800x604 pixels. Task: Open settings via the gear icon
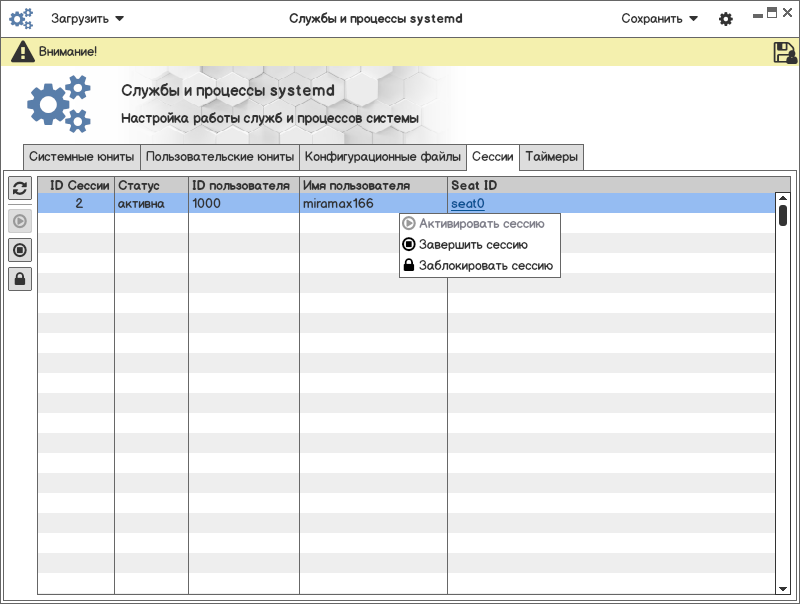click(x=726, y=19)
